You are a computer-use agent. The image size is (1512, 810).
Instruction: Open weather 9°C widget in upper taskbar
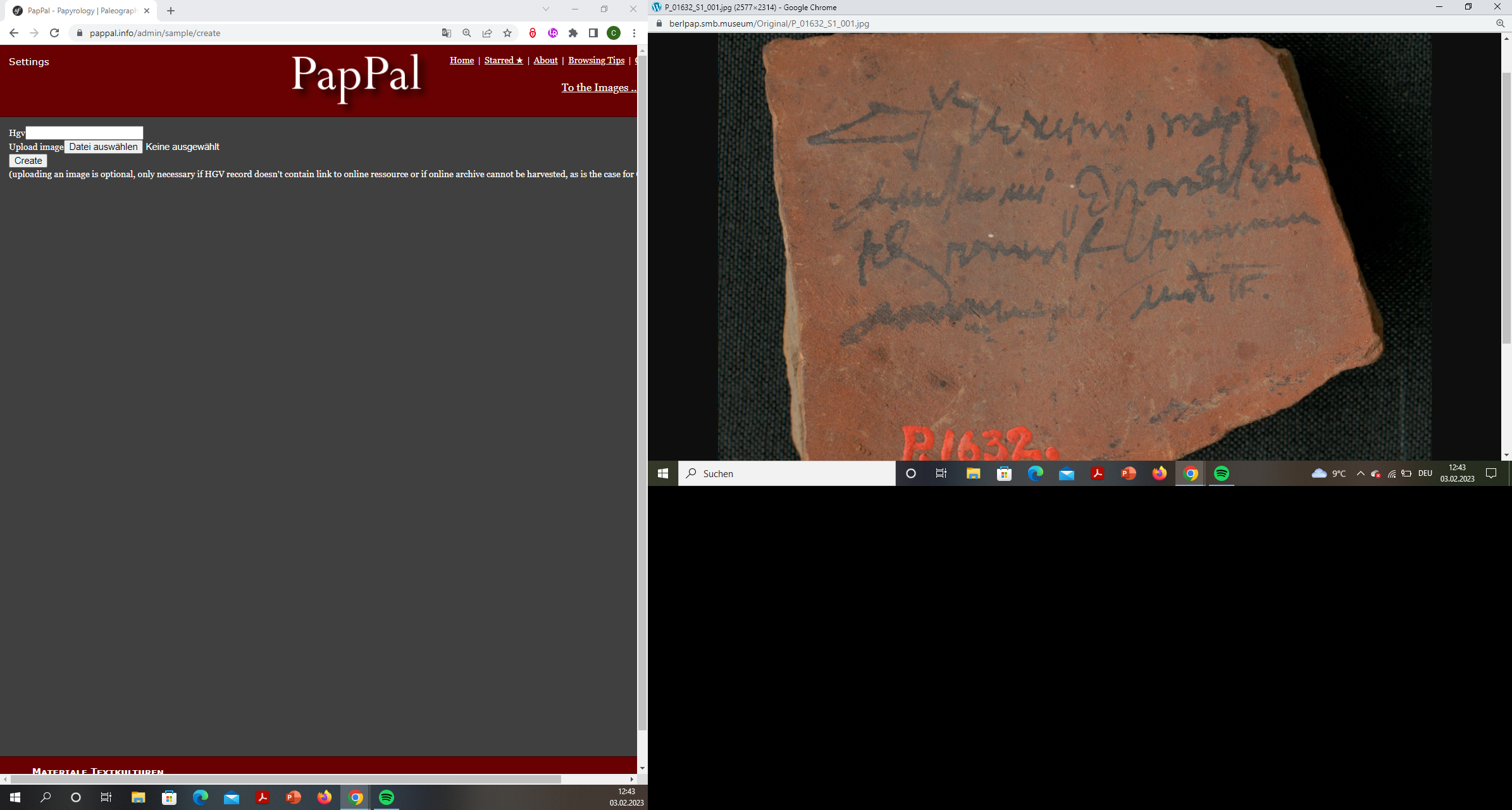click(x=1329, y=473)
